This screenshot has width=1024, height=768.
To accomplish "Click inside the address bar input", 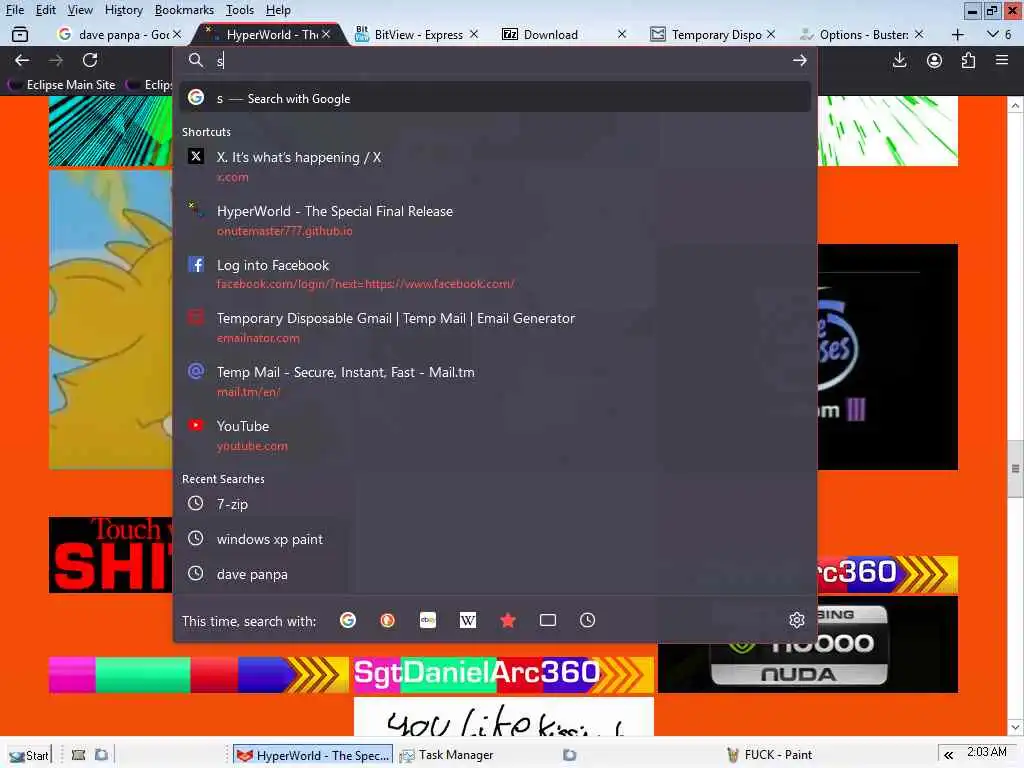I will click(496, 60).
